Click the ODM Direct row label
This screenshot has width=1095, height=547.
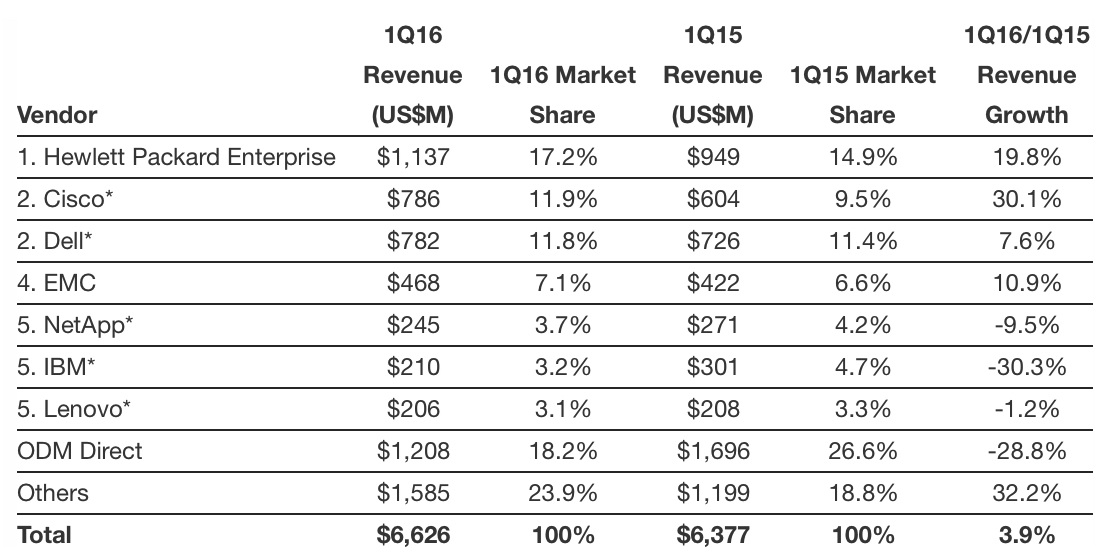click(80, 451)
